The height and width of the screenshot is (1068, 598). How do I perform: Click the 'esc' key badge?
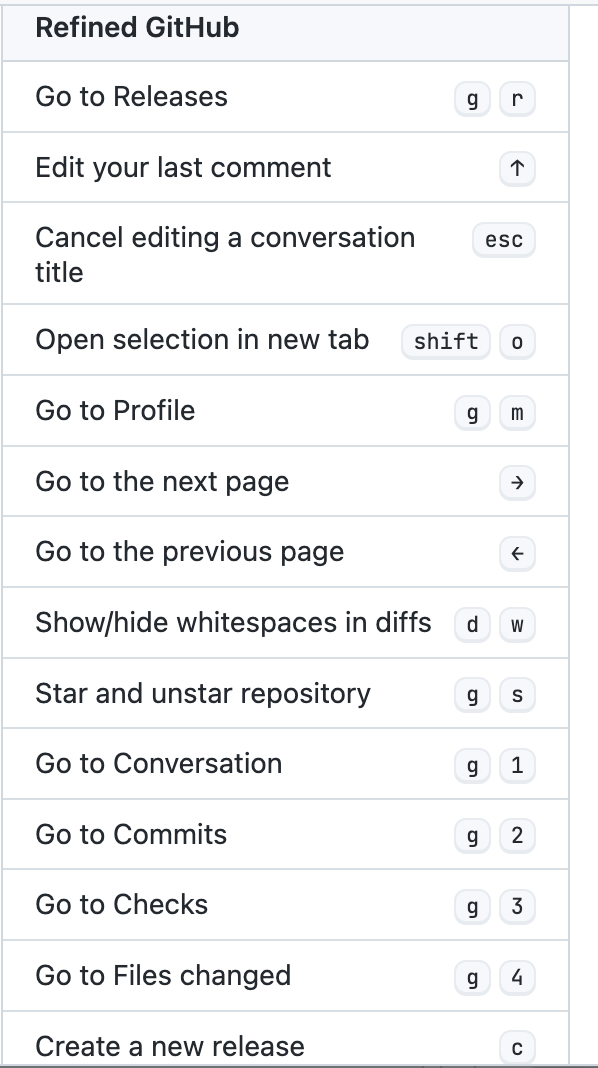click(x=503, y=239)
